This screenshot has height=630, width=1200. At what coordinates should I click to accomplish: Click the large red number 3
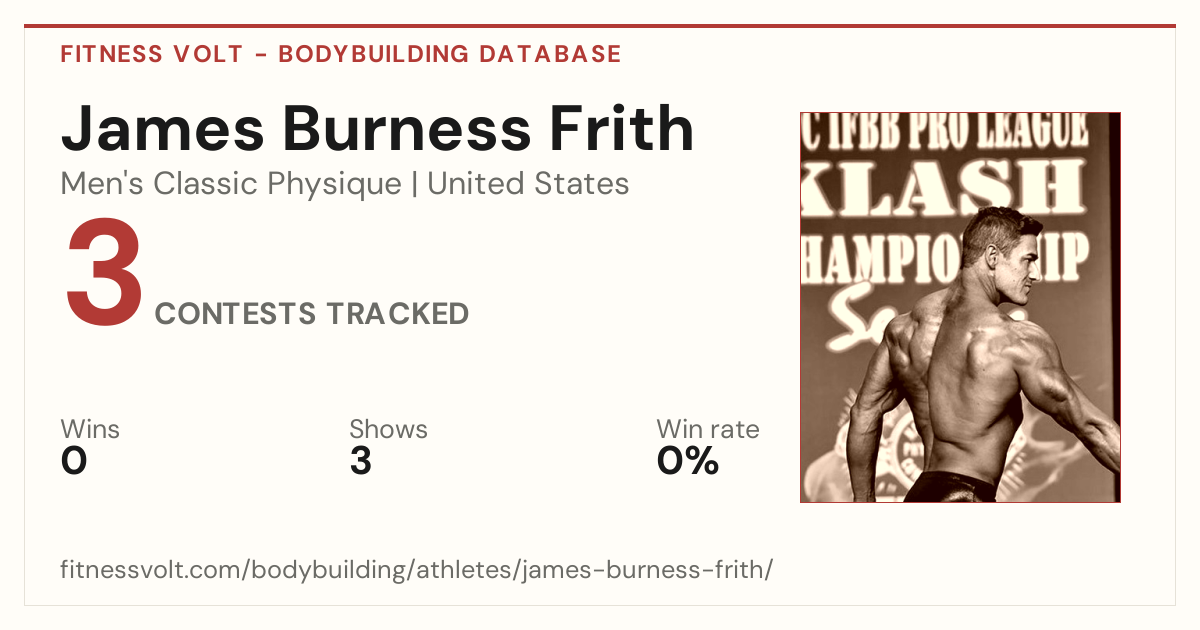(x=105, y=274)
